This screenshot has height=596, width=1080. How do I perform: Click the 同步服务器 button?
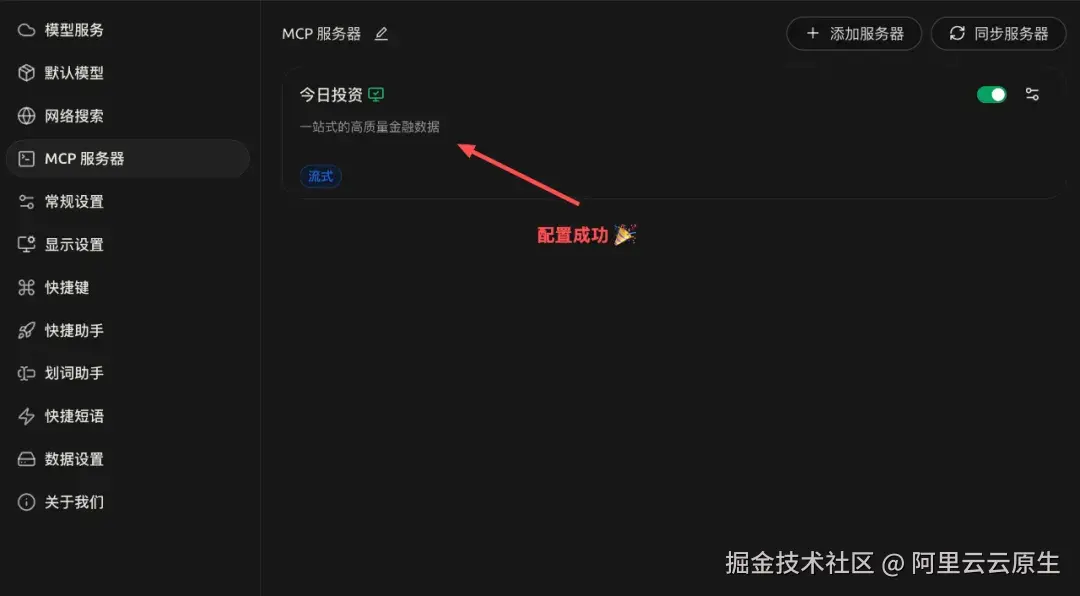pos(999,34)
